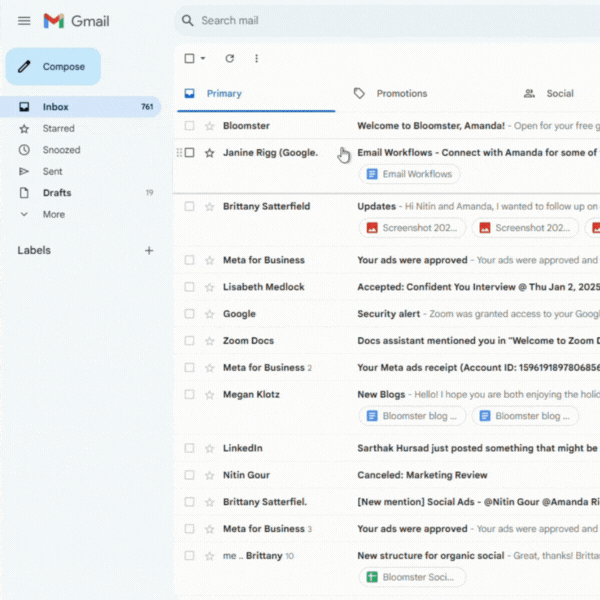Switch to the Promotions tab

click(402, 94)
